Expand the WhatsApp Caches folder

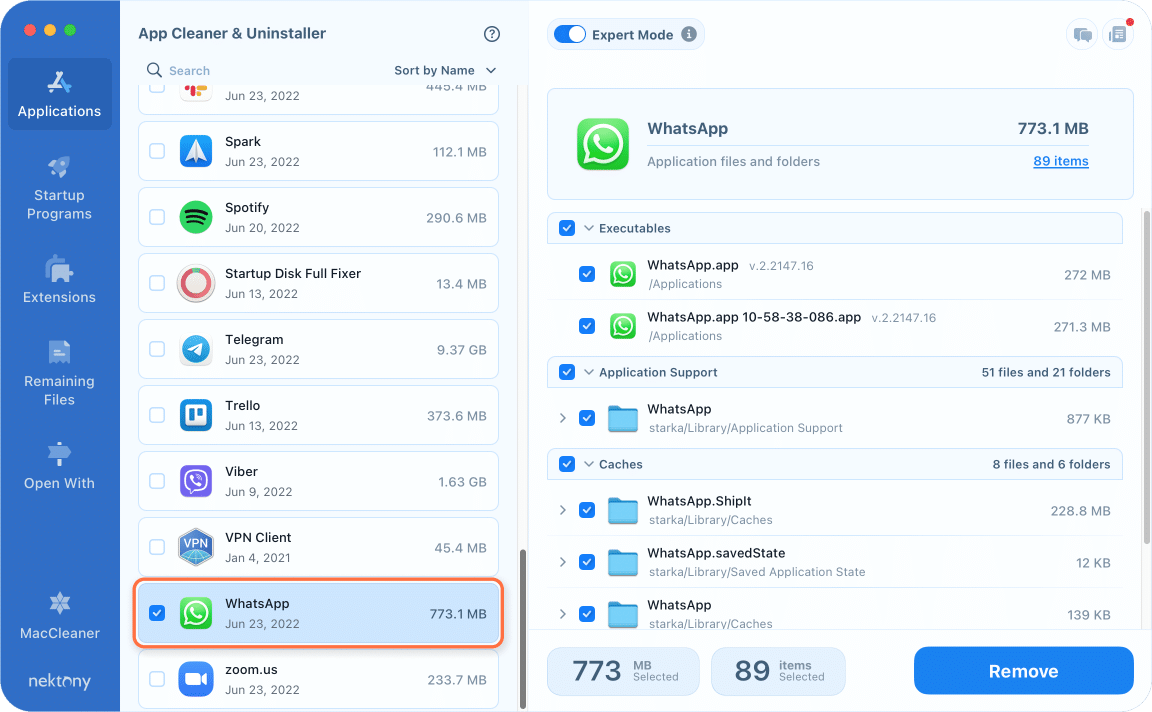(x=563, y=614)
